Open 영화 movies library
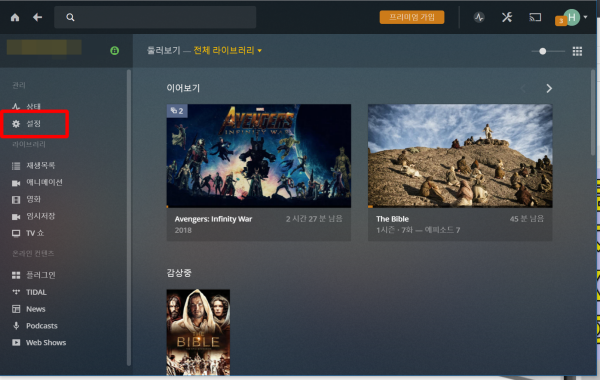Viewport: 600px width, 380px height. click(33, 199)
